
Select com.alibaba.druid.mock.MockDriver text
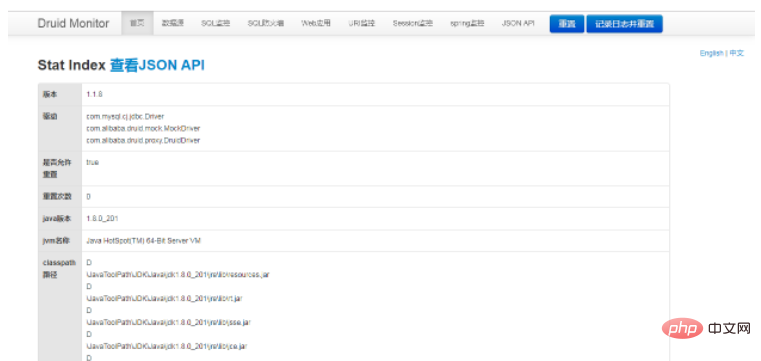click(x=143, y=129)
